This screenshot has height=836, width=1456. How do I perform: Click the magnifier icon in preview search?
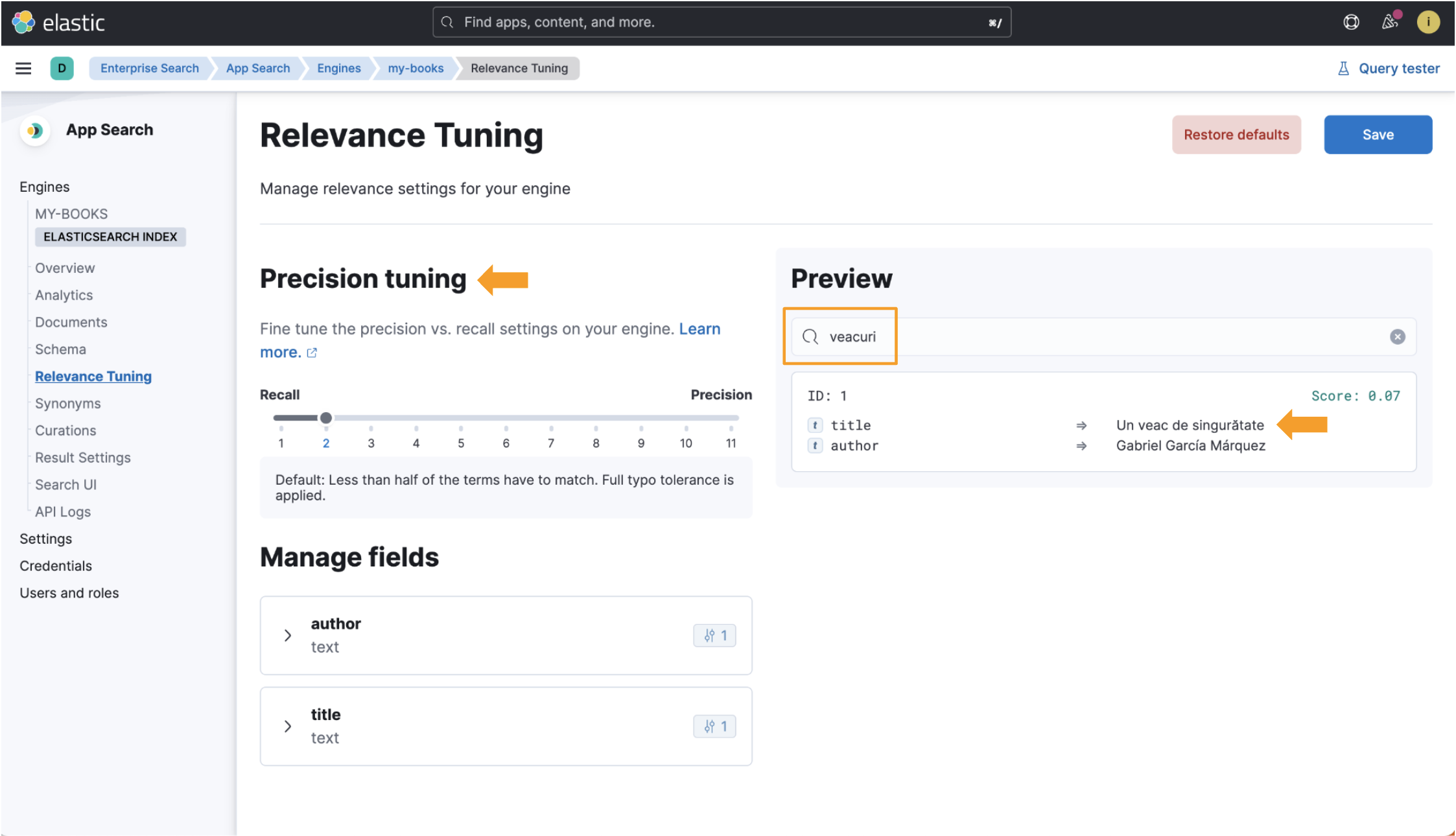pyautogui.click(x=810, y=336)
